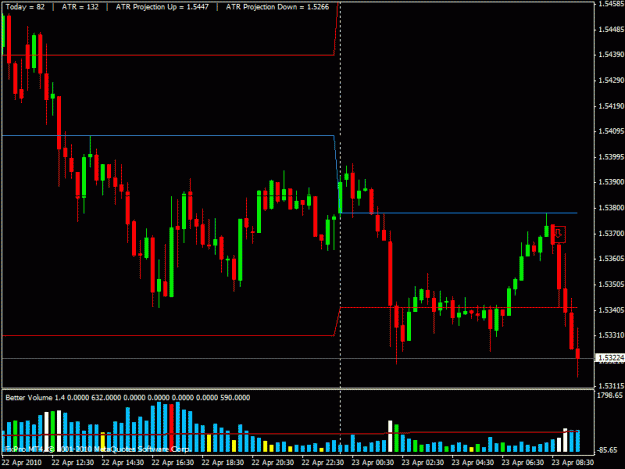Click the '22 Apr 16:30' time label

(173, 463)
